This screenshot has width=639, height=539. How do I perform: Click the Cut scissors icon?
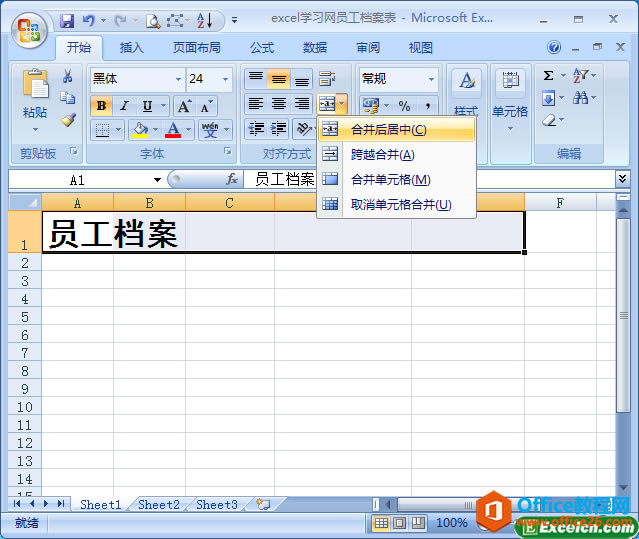click(68, 76)
